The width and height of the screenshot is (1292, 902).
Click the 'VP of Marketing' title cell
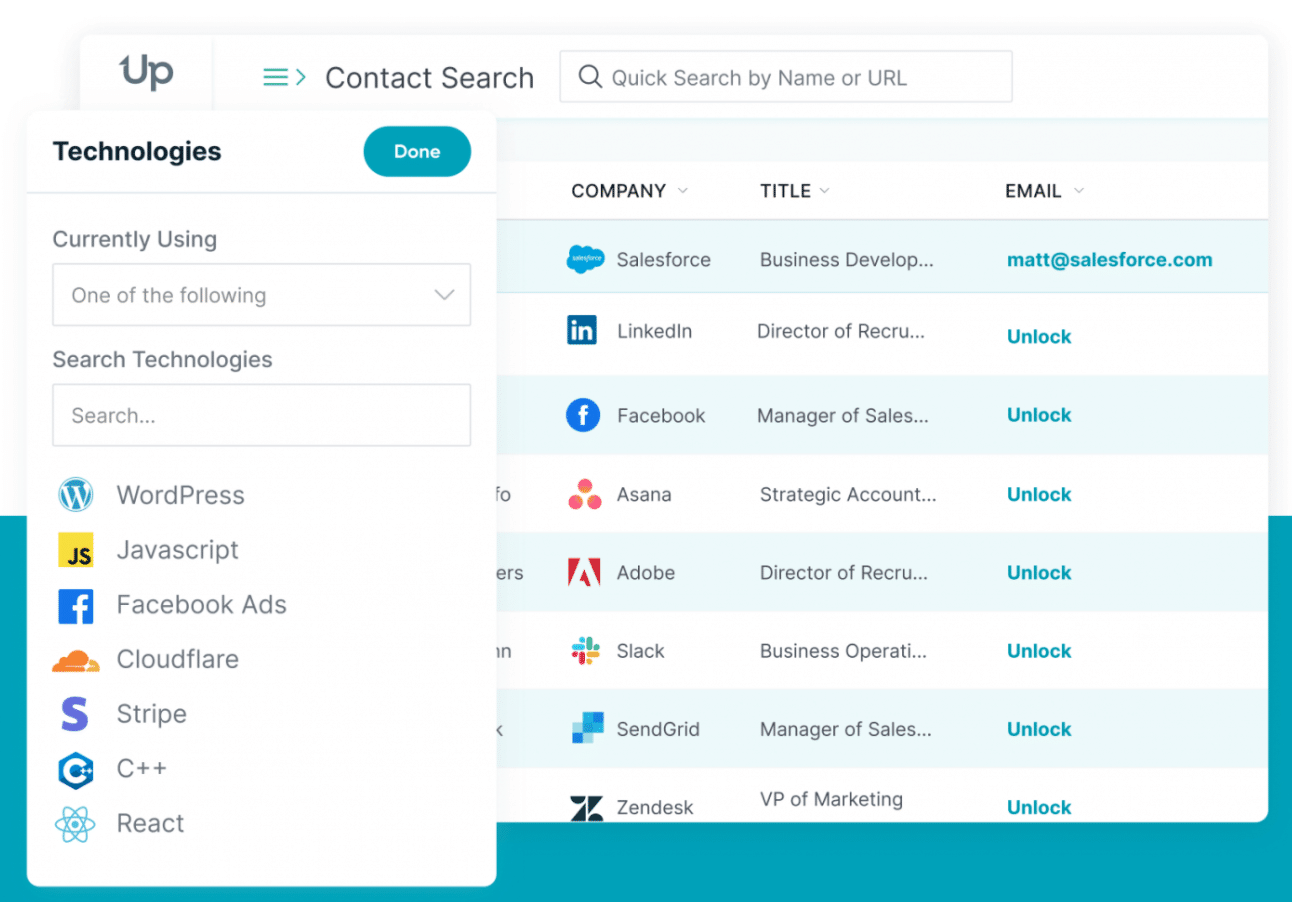tap(831, 799)
